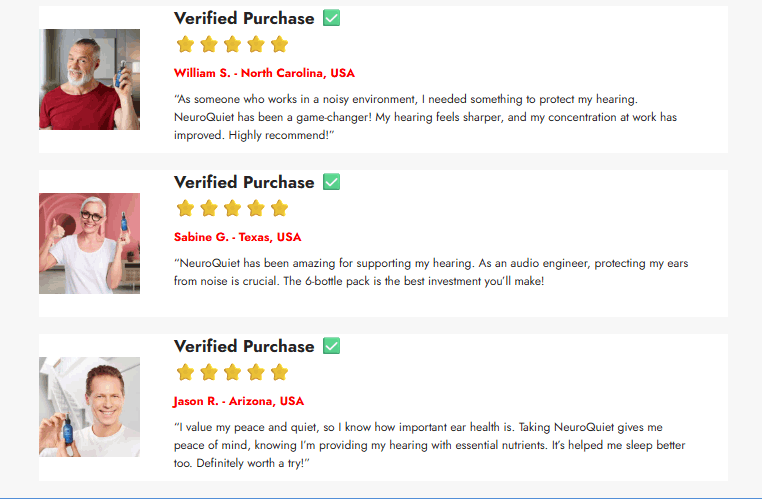Click Sabine G.'s audio engineer review text
The height and width of the screenshot is (499, 762).
[x=430, y=272]
